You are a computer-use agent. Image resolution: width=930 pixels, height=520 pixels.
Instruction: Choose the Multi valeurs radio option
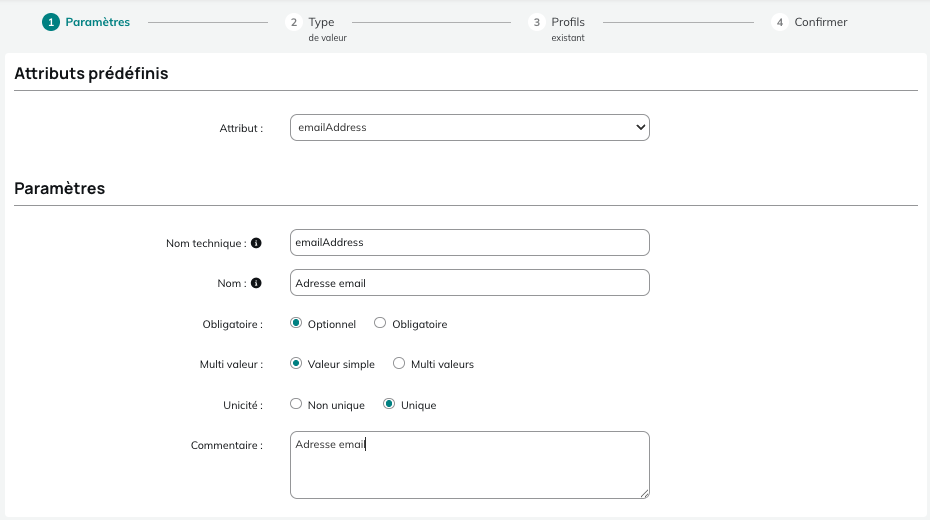399,363
